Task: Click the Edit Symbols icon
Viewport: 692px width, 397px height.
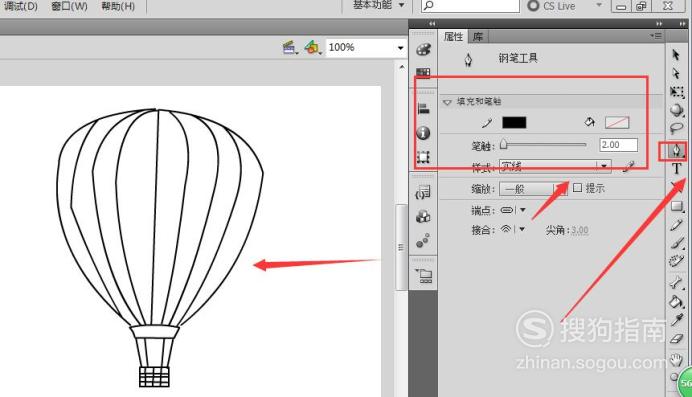Action: 312,47
